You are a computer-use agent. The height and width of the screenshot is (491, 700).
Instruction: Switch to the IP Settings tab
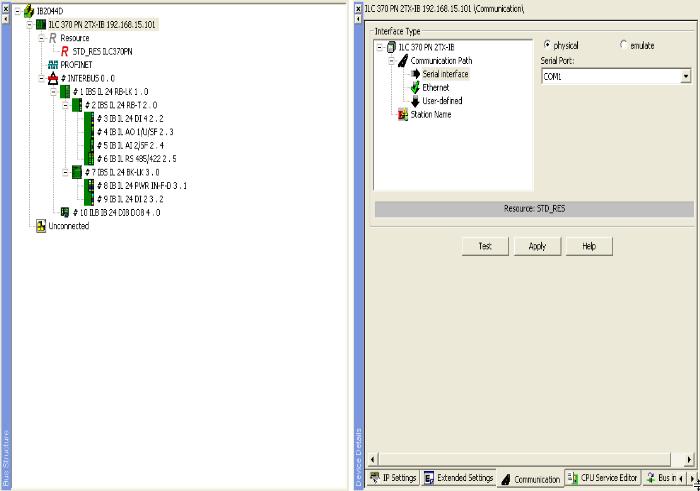[x=393, y=478]
